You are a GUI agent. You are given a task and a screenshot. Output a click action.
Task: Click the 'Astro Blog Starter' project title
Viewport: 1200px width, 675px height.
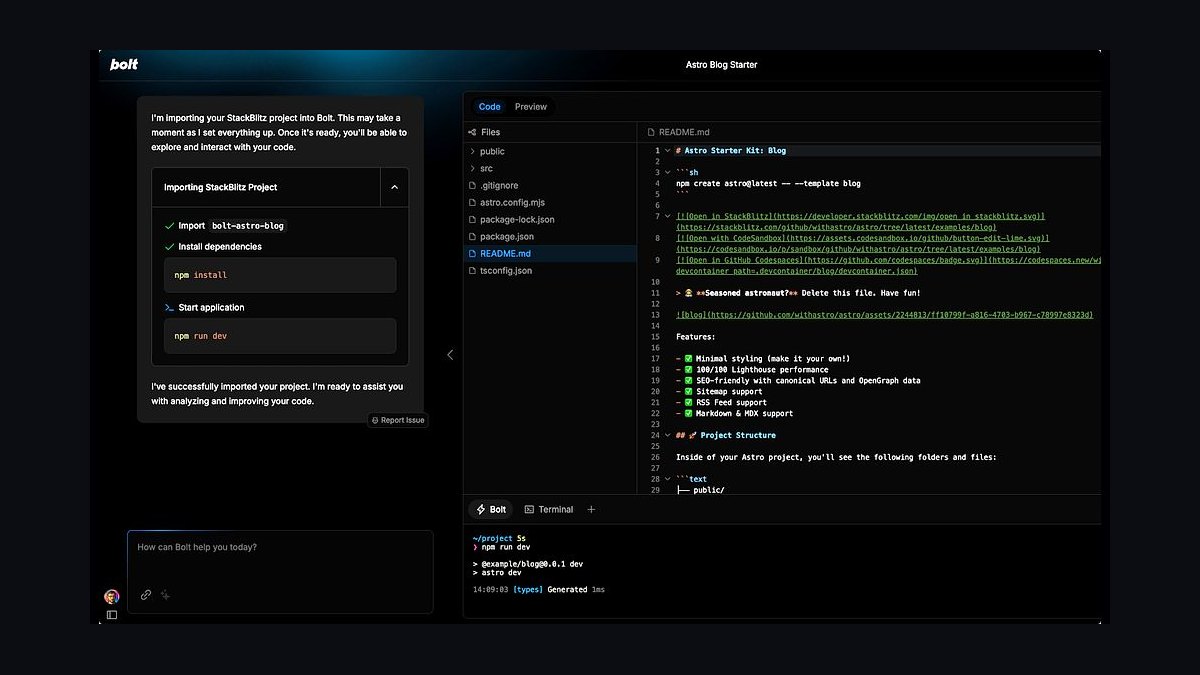[722, 65]
